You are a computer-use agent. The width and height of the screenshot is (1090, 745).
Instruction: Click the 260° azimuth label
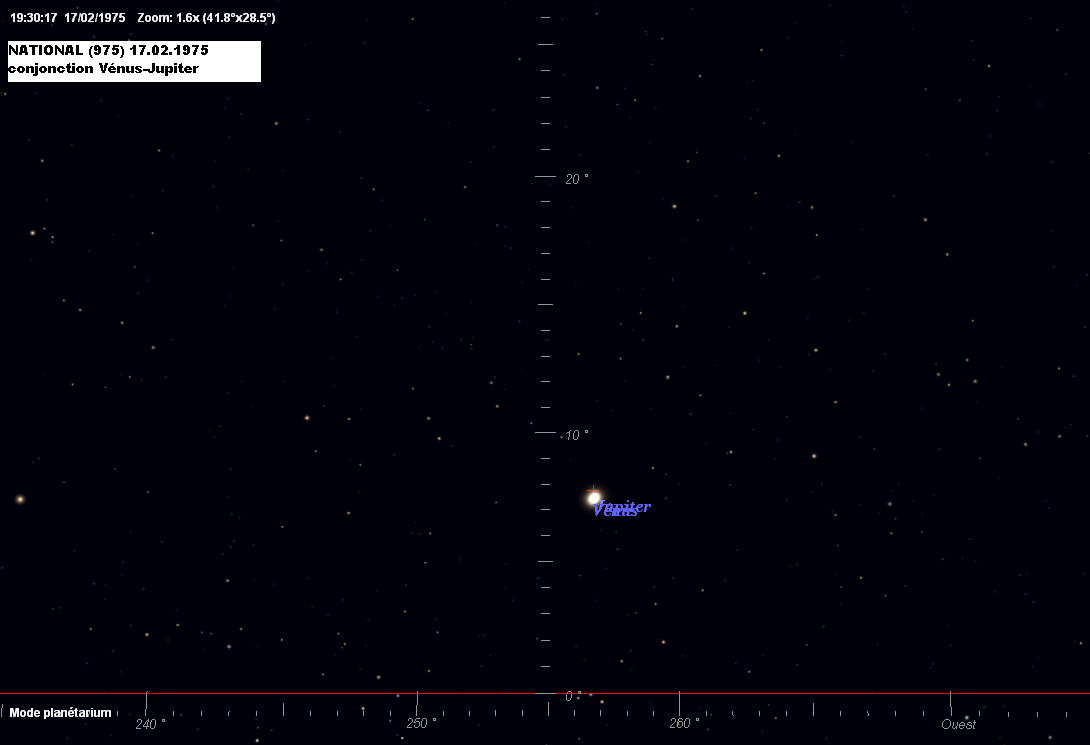(x=684, y=724)
